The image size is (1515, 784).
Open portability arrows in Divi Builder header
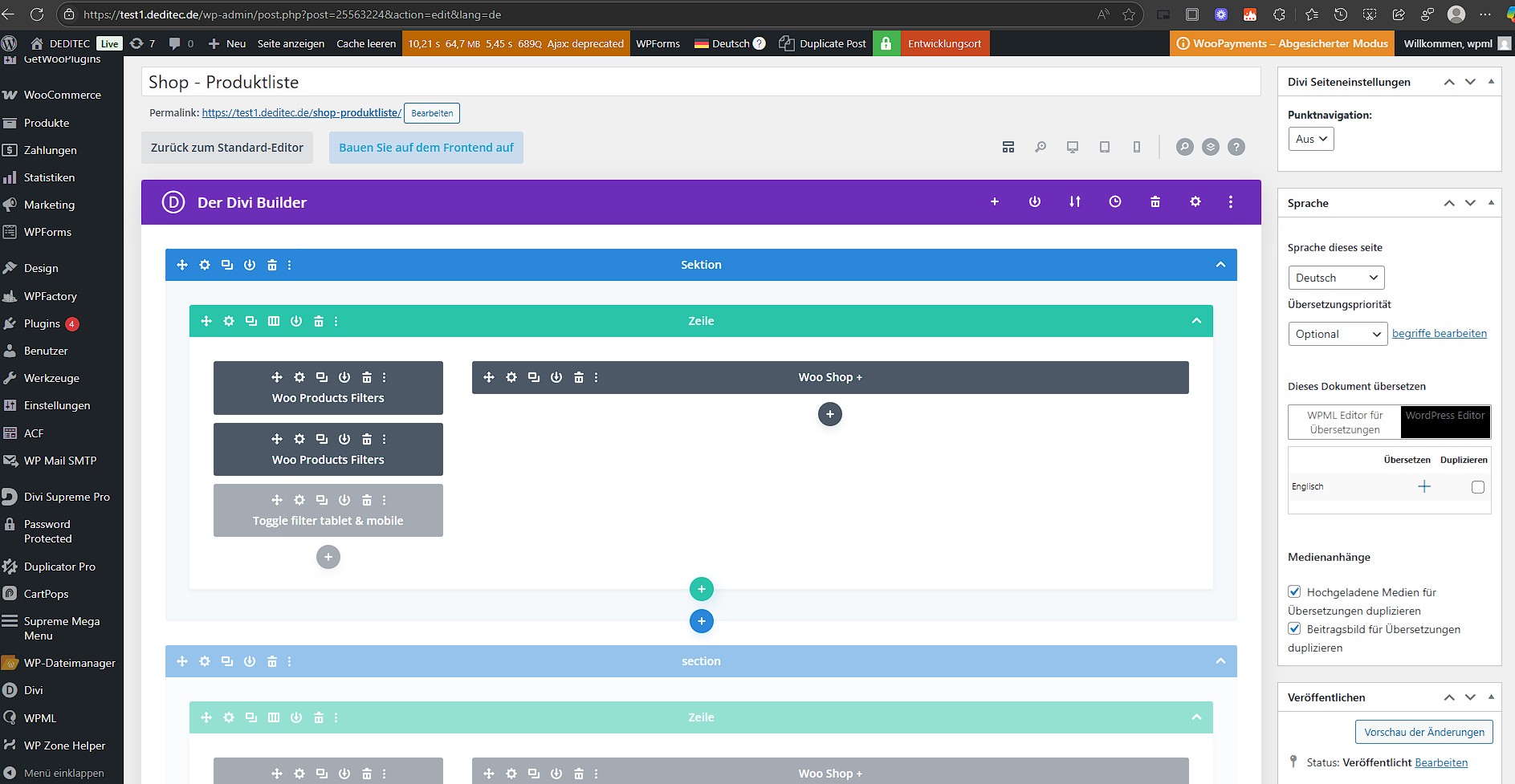(x=1075, y=202)
